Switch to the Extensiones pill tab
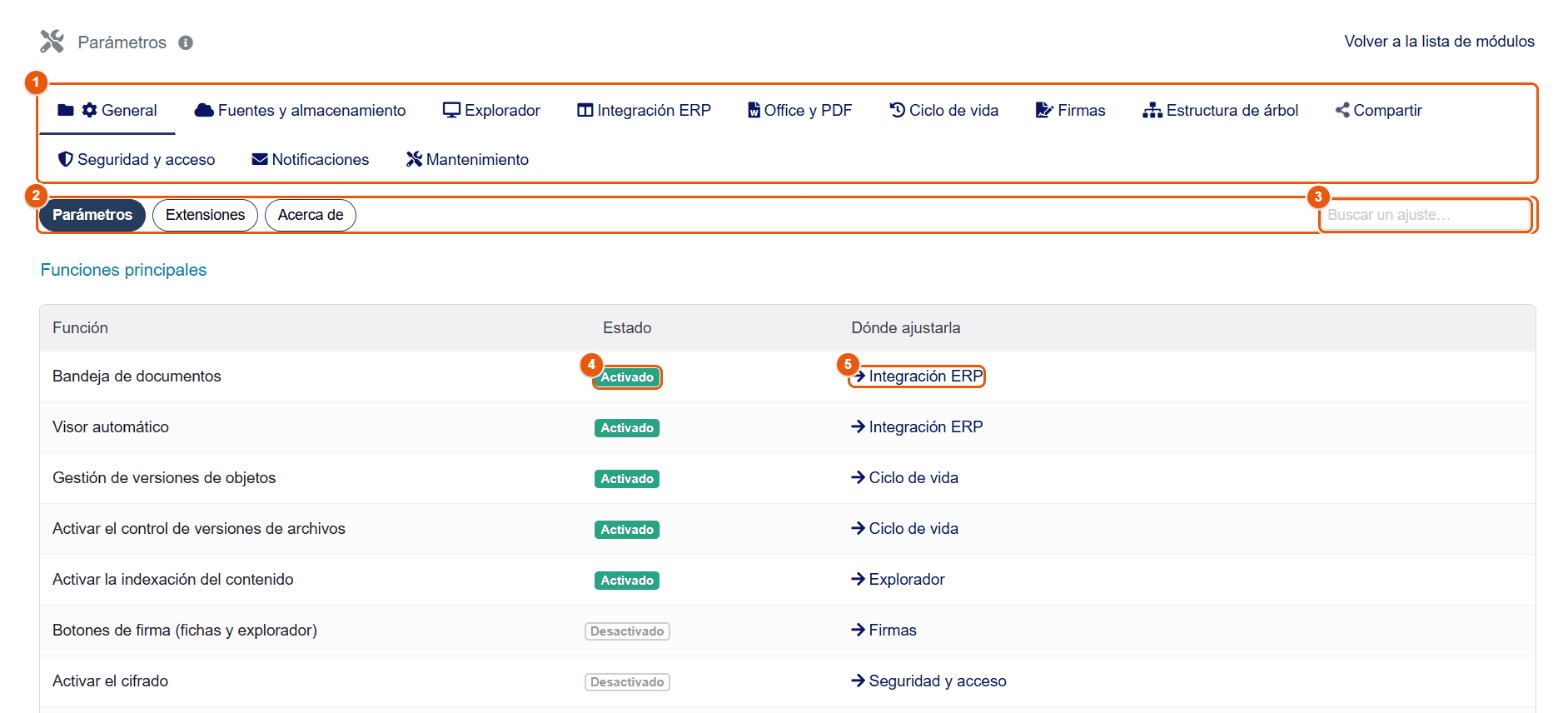This screenshot has height=713, width=1568. (205, 215)
